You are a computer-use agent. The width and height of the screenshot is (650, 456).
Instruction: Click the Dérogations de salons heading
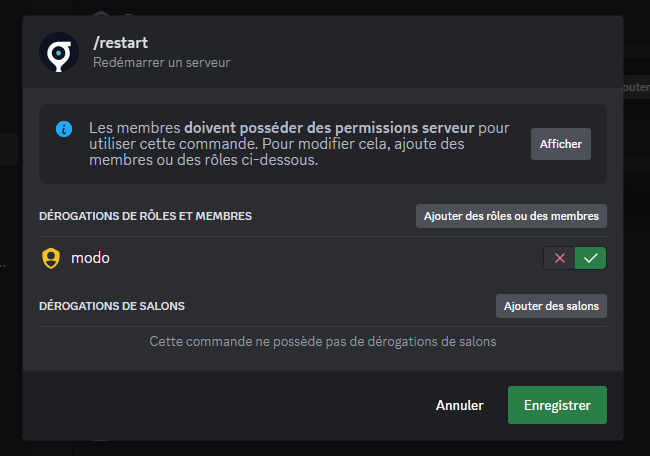click(x=112, y=306)
